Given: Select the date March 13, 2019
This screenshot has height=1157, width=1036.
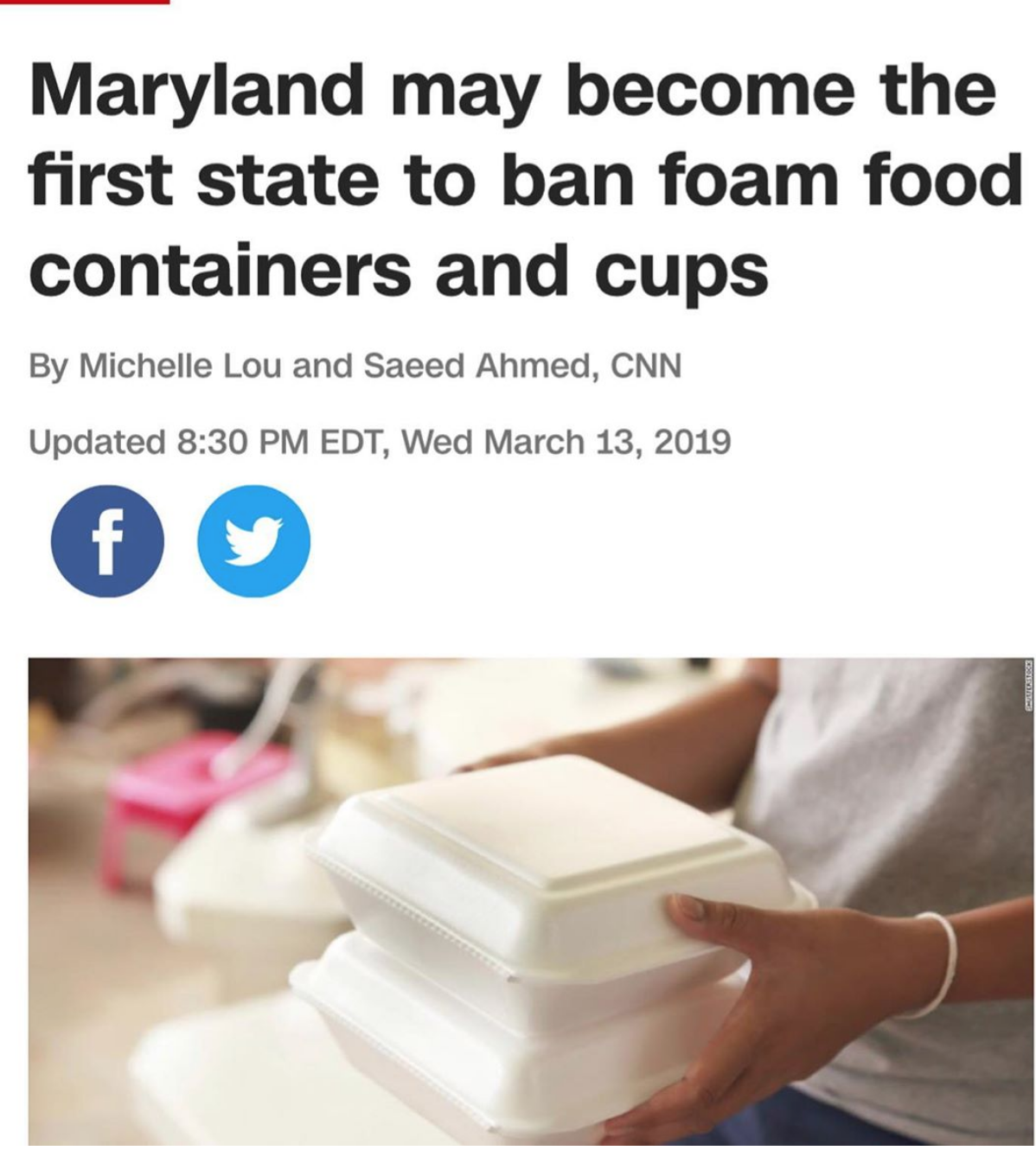Looking at the screenshot, I should pyautogui.click(x=607, y=442).
